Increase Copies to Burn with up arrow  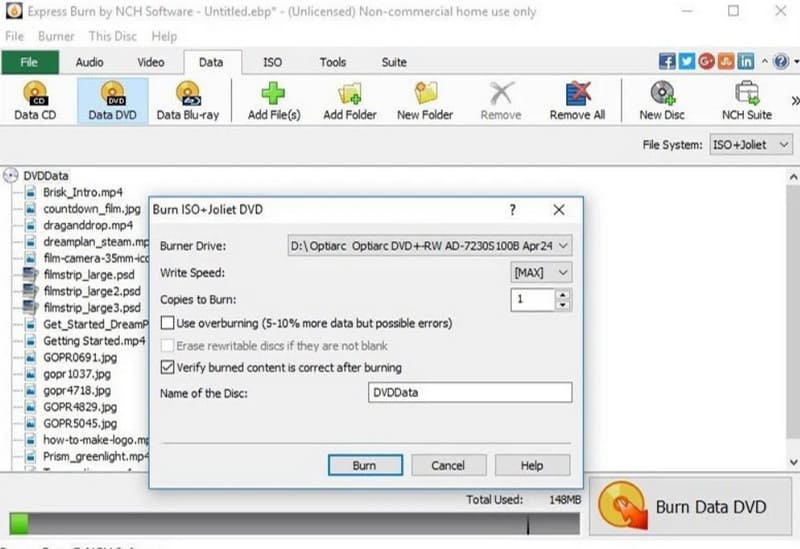click(563, 294)
